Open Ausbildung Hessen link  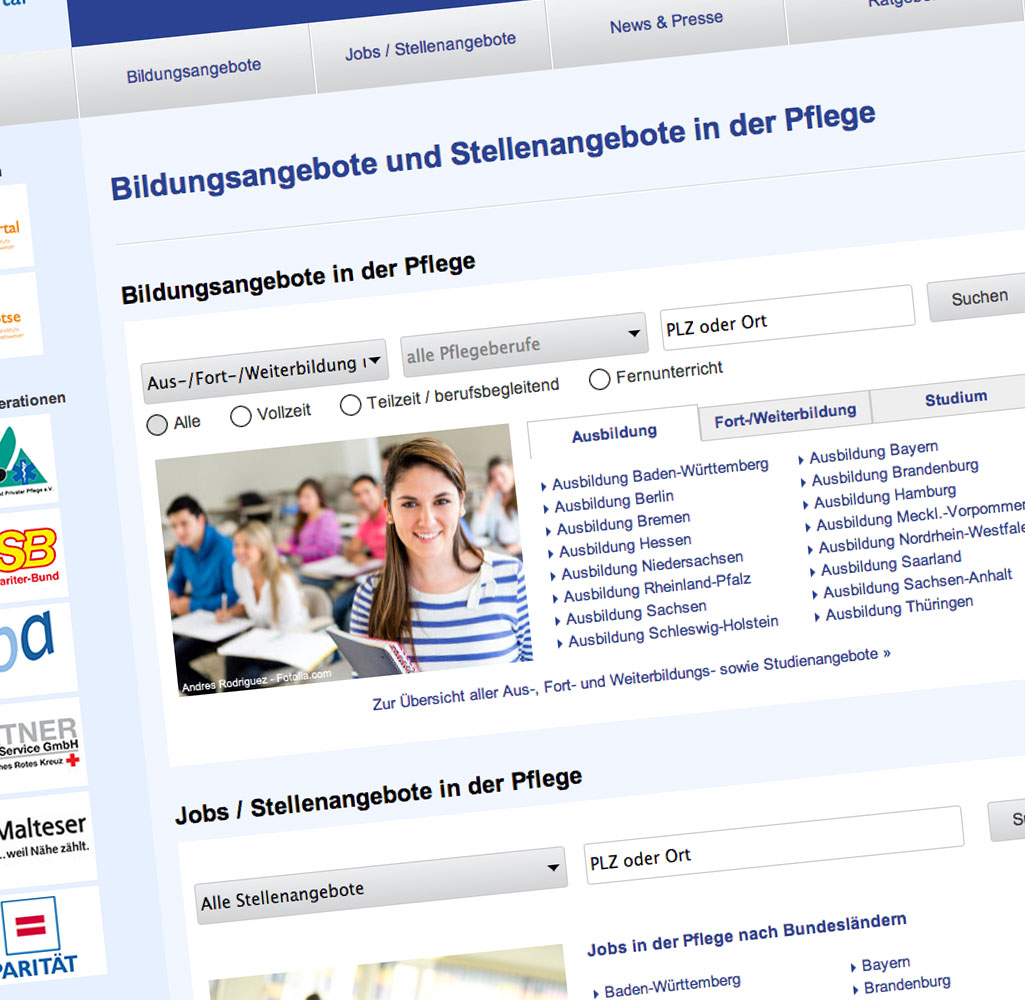[625, 546]
